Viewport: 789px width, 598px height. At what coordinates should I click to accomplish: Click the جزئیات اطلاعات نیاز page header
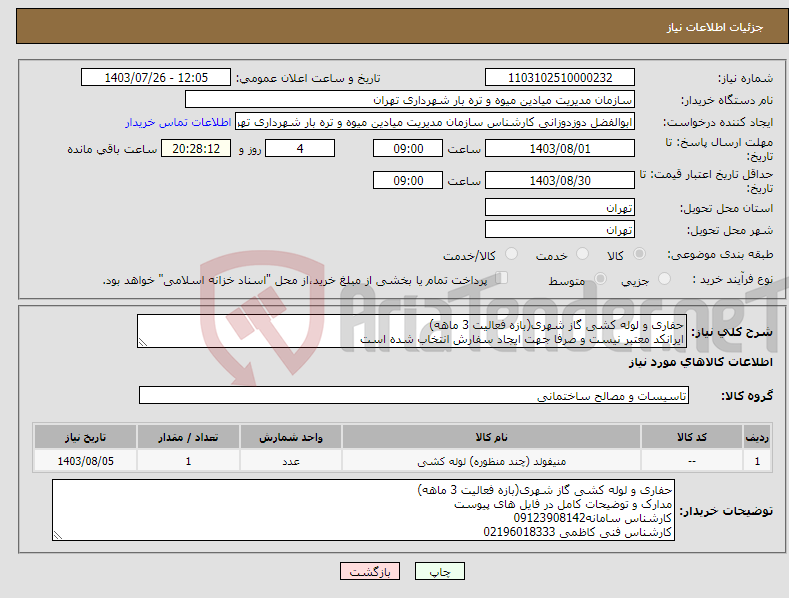(715, 27)
